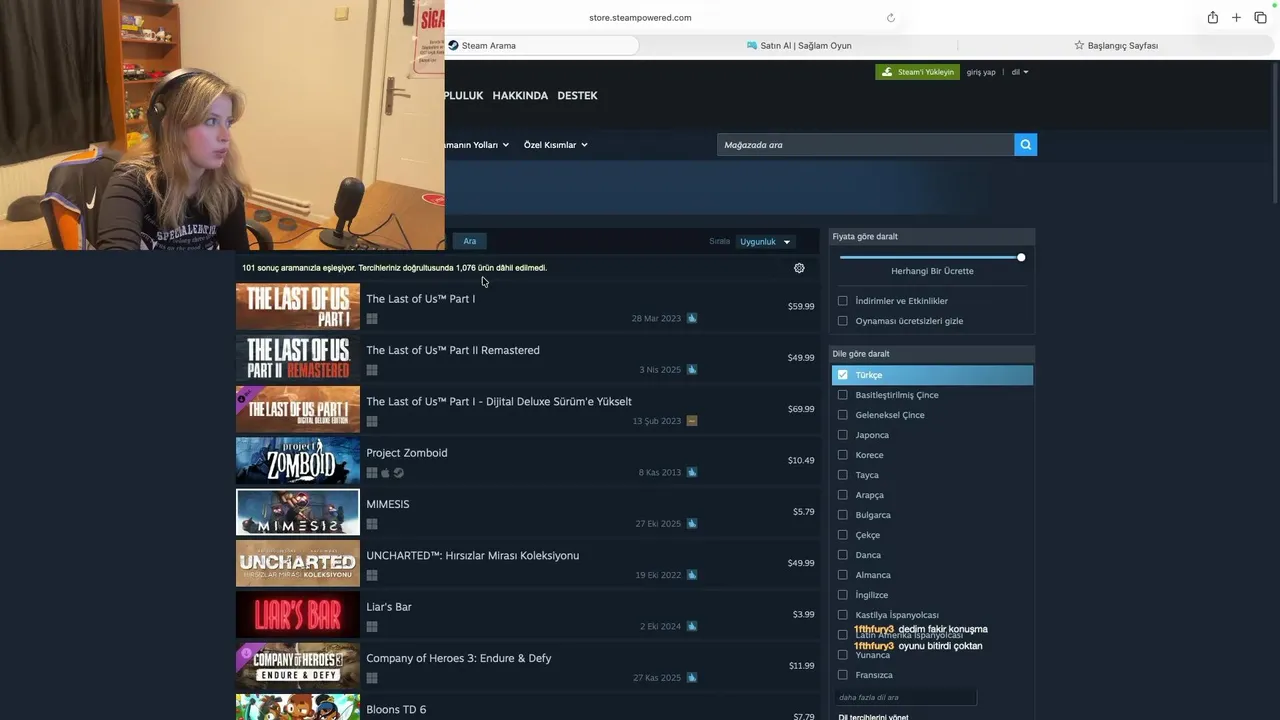
Task: Open The Last of Us Part I thumbnail
Action: pyautogui.click(x=298, y=307)
